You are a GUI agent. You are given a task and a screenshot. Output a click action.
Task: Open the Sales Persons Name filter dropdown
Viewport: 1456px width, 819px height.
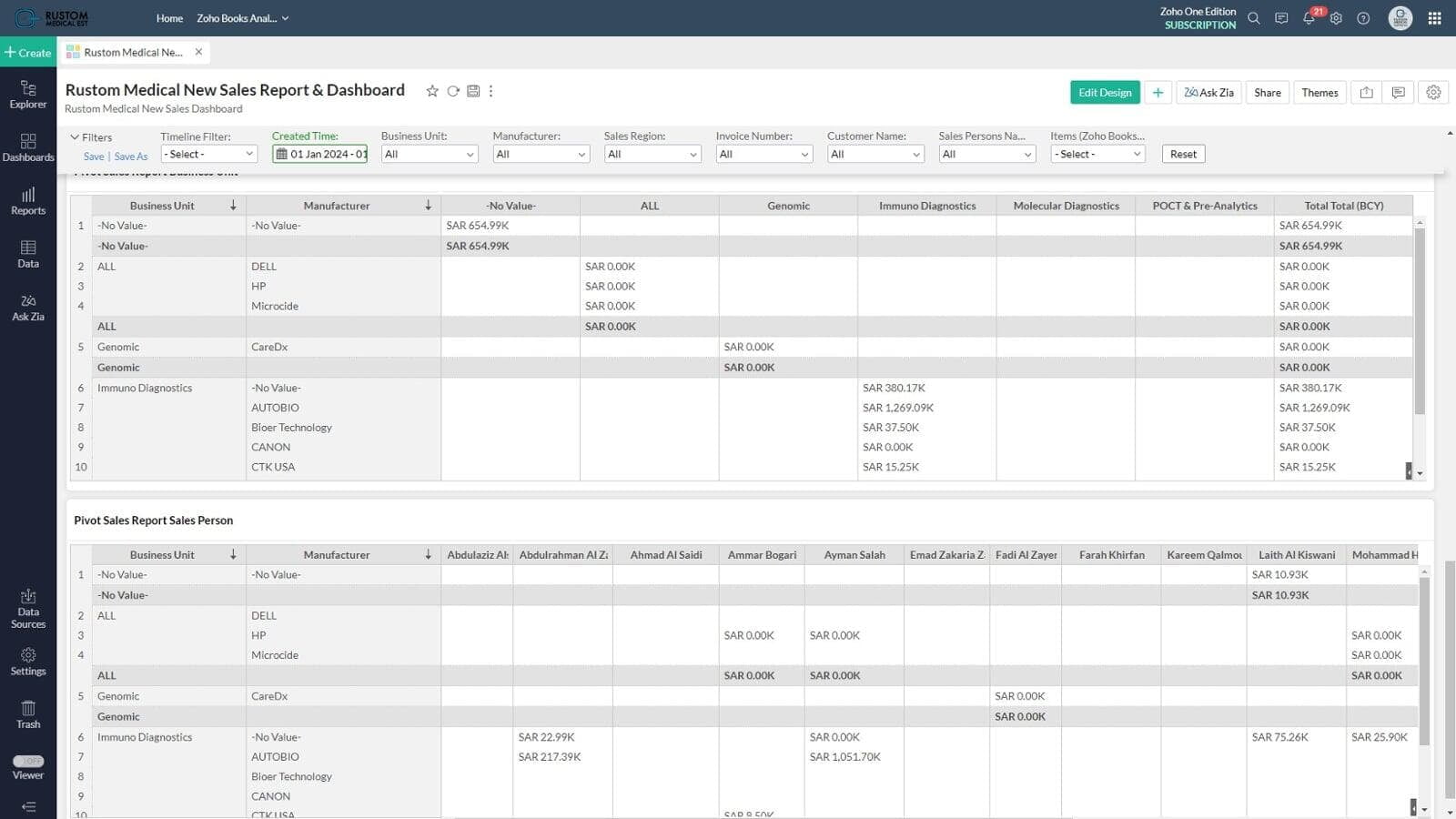click(x=987, y=154)
